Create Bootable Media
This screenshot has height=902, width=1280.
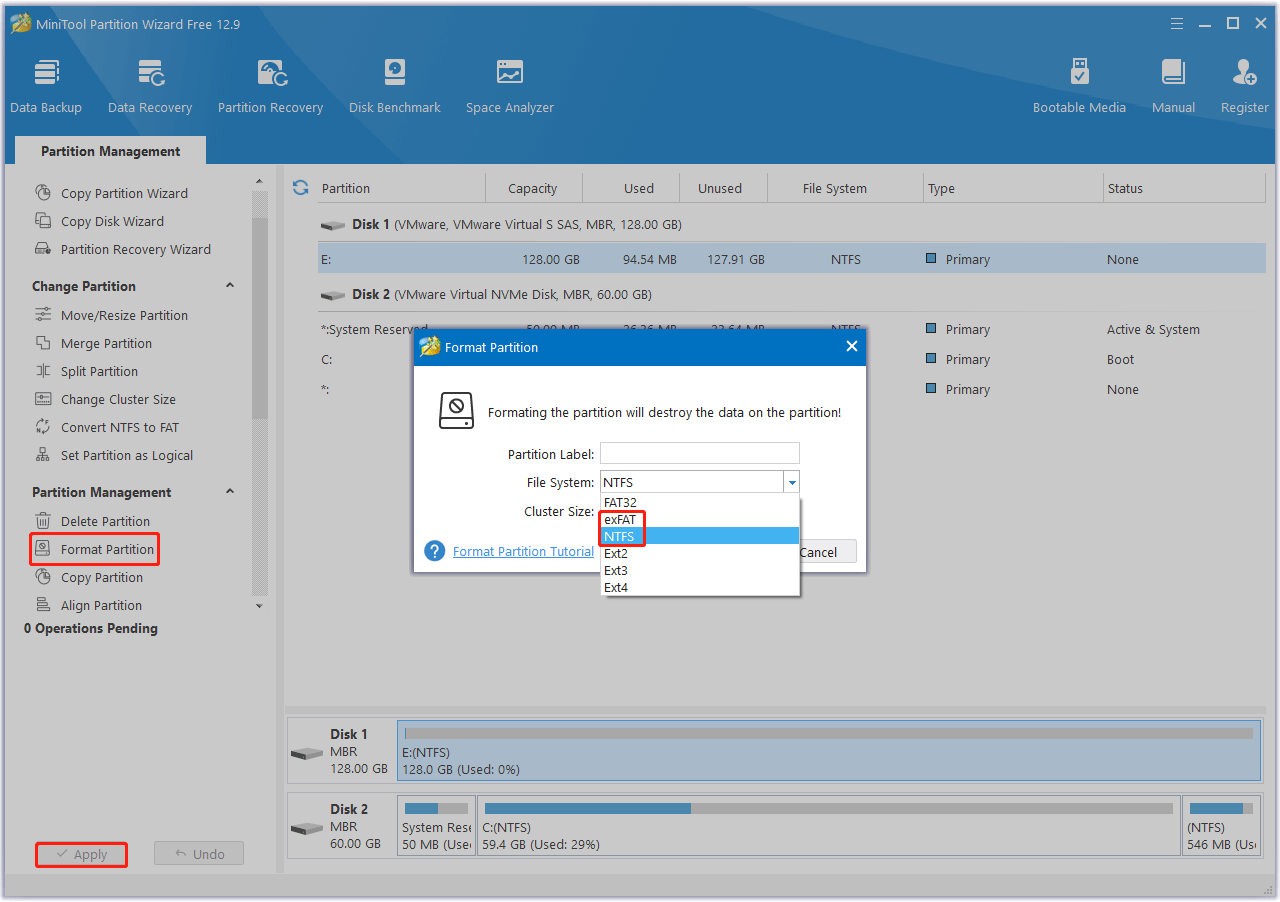click(1080, 84)
